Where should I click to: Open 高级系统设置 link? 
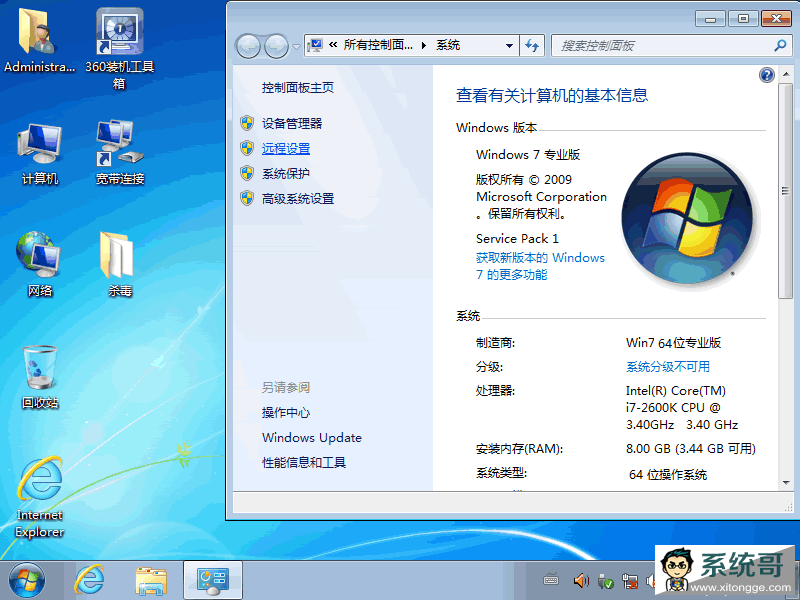(x=298, y=198)
